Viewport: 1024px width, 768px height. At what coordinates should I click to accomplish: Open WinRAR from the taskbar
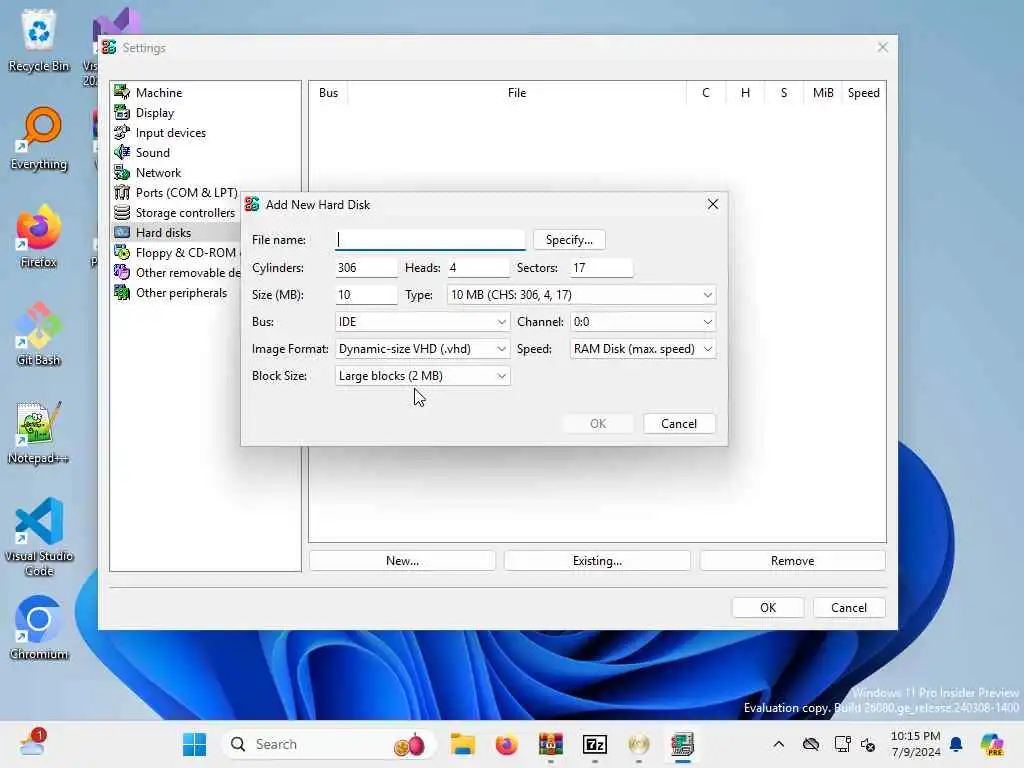coord(551,744)
